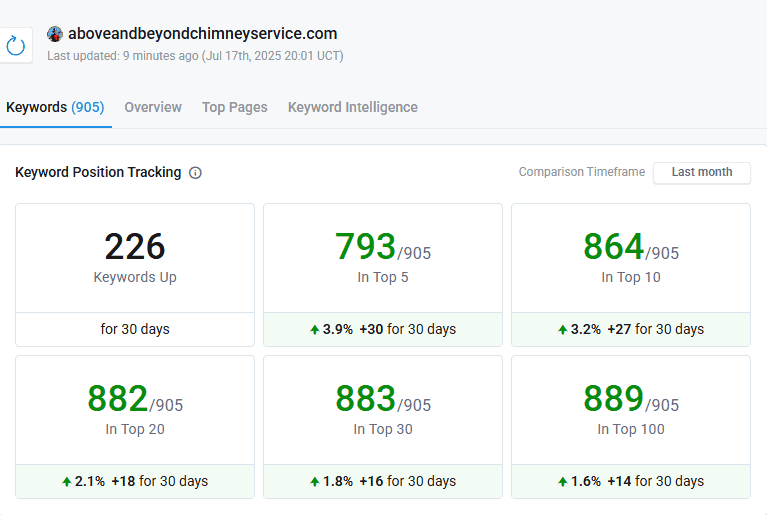
Task: Click the 864 In Top 10 count
Action: pyautogui.click(x=613, y=247)
